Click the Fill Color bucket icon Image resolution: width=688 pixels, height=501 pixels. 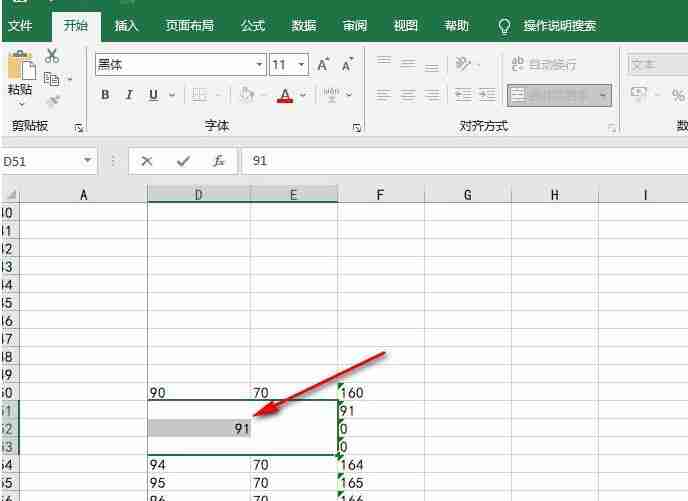coord(247,95)
